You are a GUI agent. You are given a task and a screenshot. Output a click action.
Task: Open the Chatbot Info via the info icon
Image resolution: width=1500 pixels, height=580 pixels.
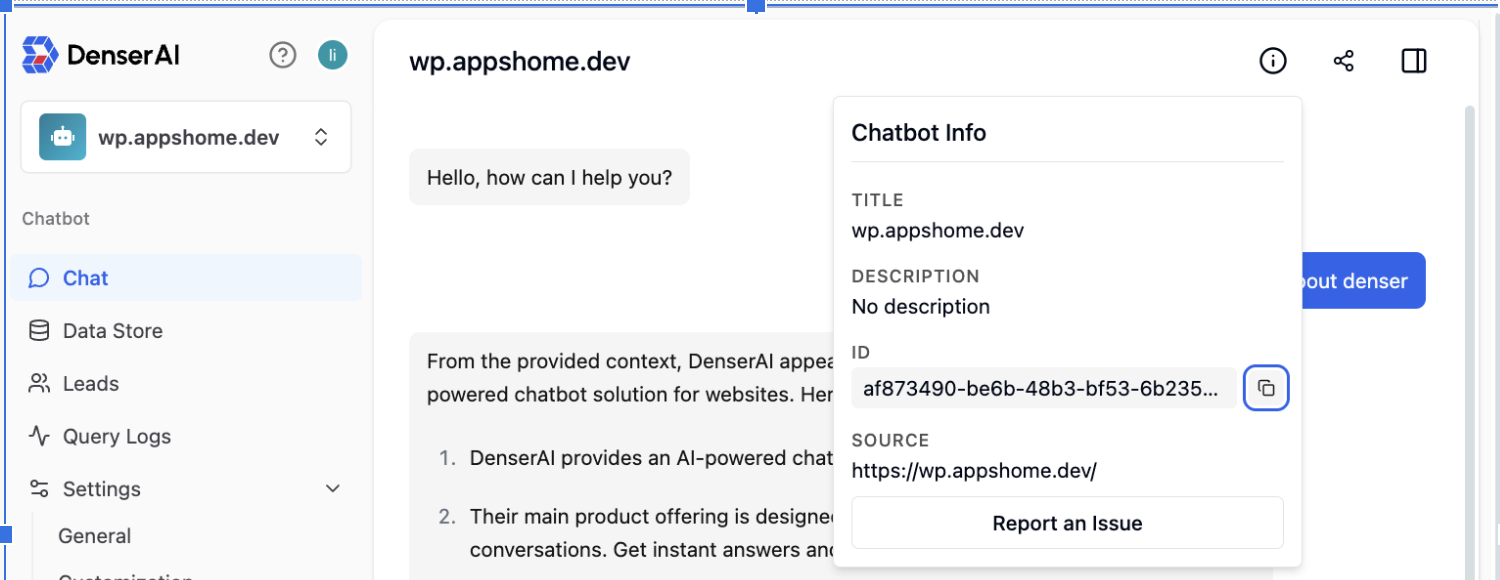click(x=1272, y=61)
